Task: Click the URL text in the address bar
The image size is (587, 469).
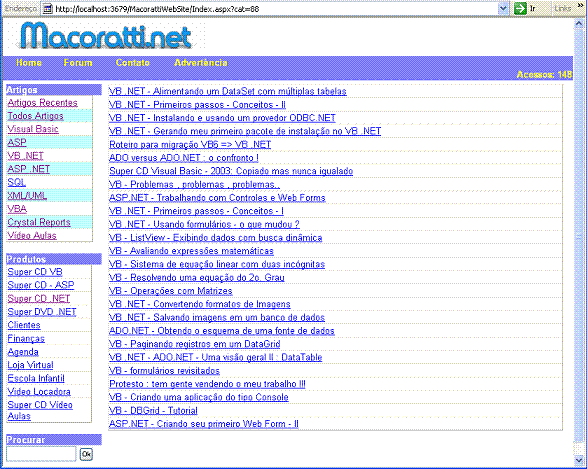Action: click(x=157, y=9)
